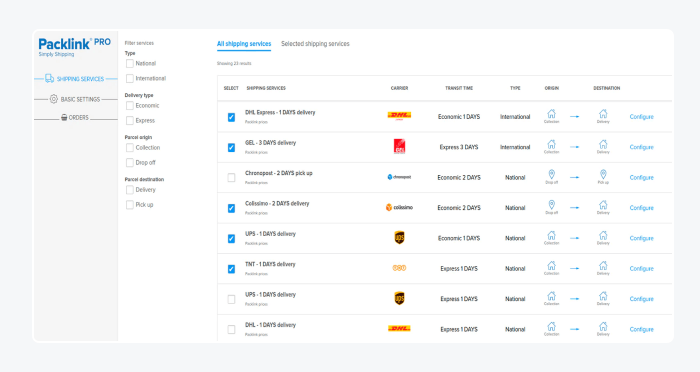Viewport: 700px width, 372px height.
Task: Configure the GEL - 3 DAYS service
Action: [x=642, y=147]
